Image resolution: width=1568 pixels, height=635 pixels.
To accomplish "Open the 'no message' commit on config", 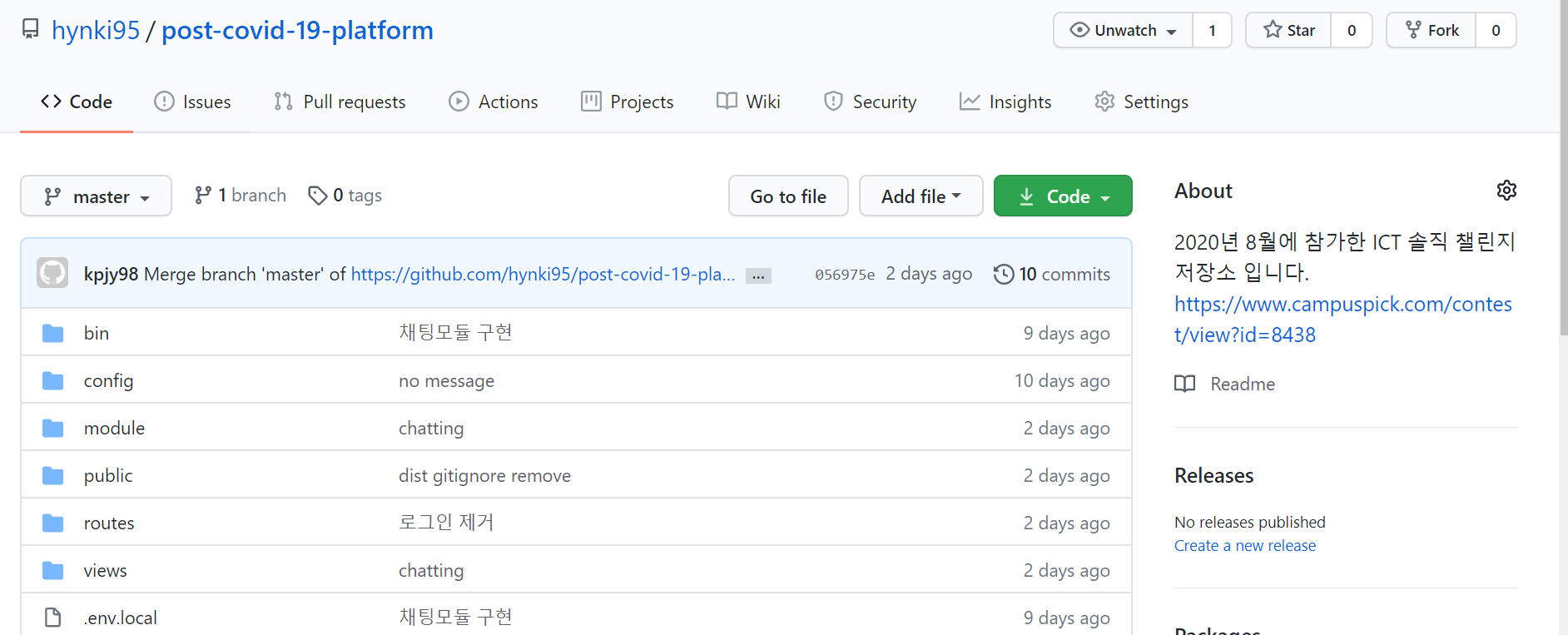I will (446, 380).
